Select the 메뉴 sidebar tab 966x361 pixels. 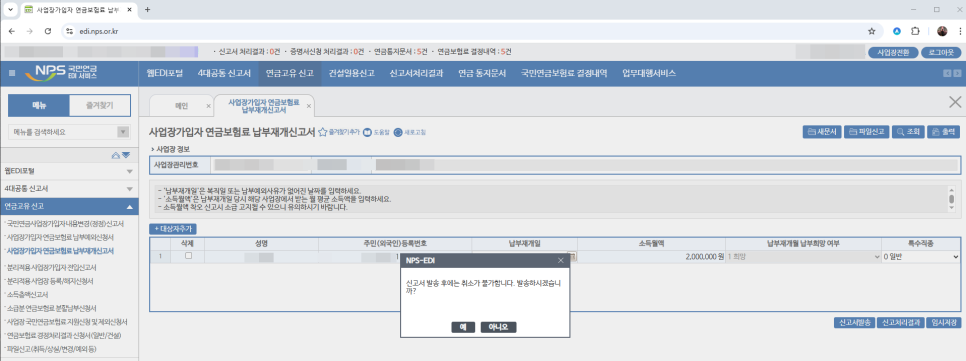[38, 105]
